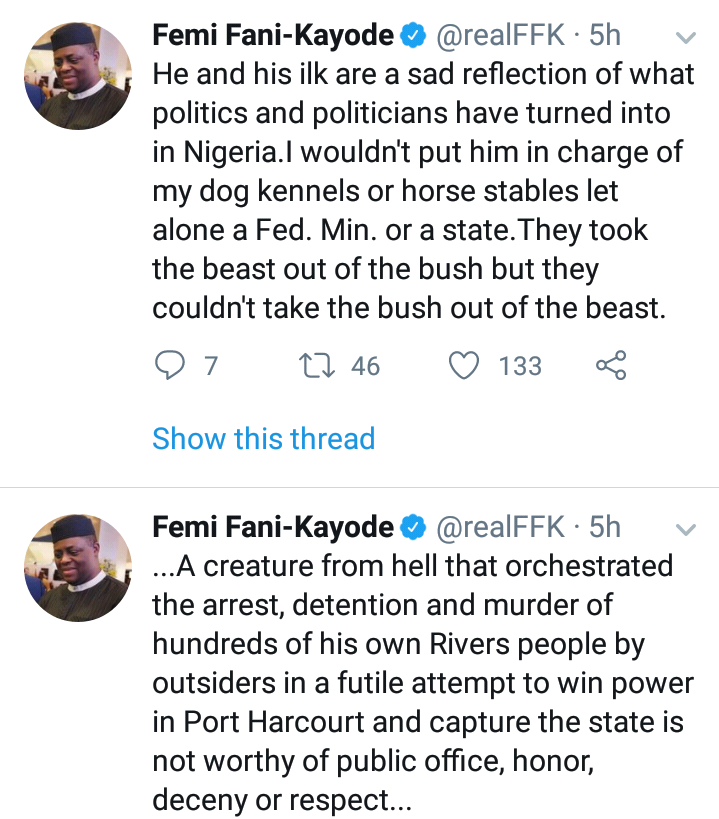Like the first tweet with heart icon

tap(463, 366)
